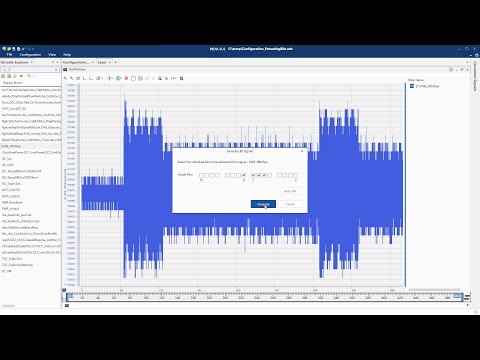Viewport: 480px width, 360px height.
Task: Uncheck bit 6 checkbox in dialog
Action: [x=259, y=175]
